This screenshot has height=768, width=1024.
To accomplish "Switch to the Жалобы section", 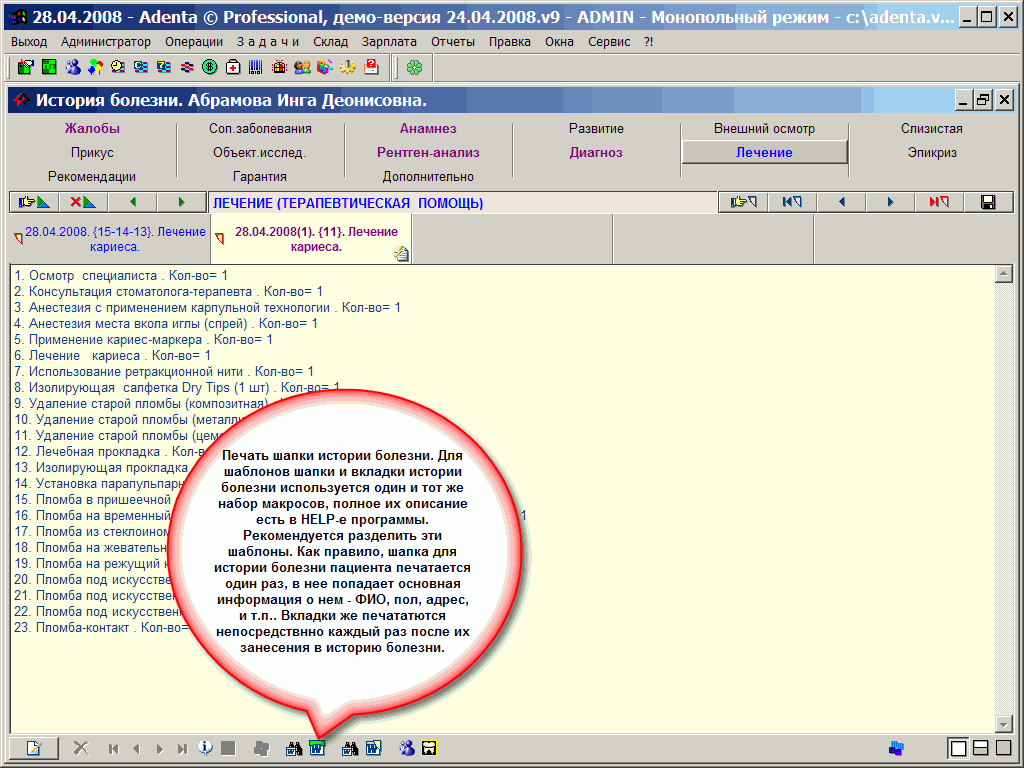I will pyautogui.click(x=92, y=129).
